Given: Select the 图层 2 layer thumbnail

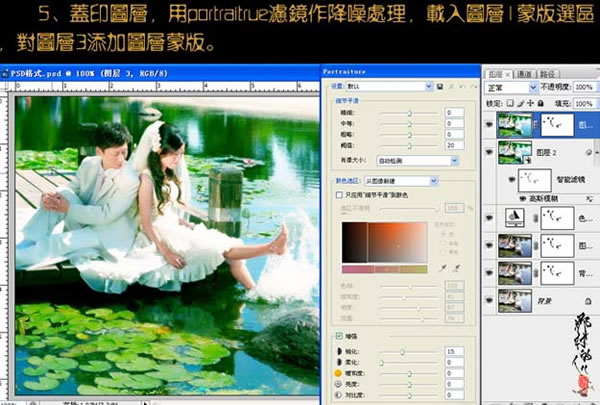Looking at the screenshot, I should click(x=515, y=152).
